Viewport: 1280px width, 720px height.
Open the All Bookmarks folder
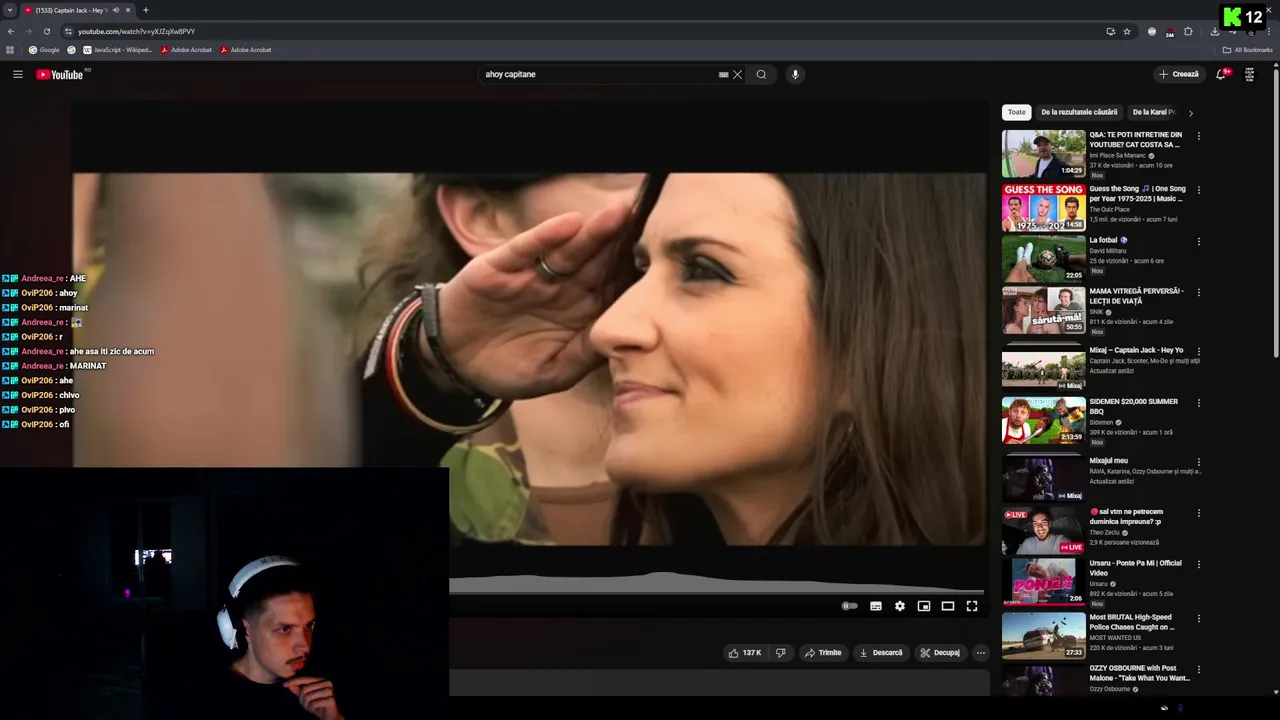click(1247, 49)
